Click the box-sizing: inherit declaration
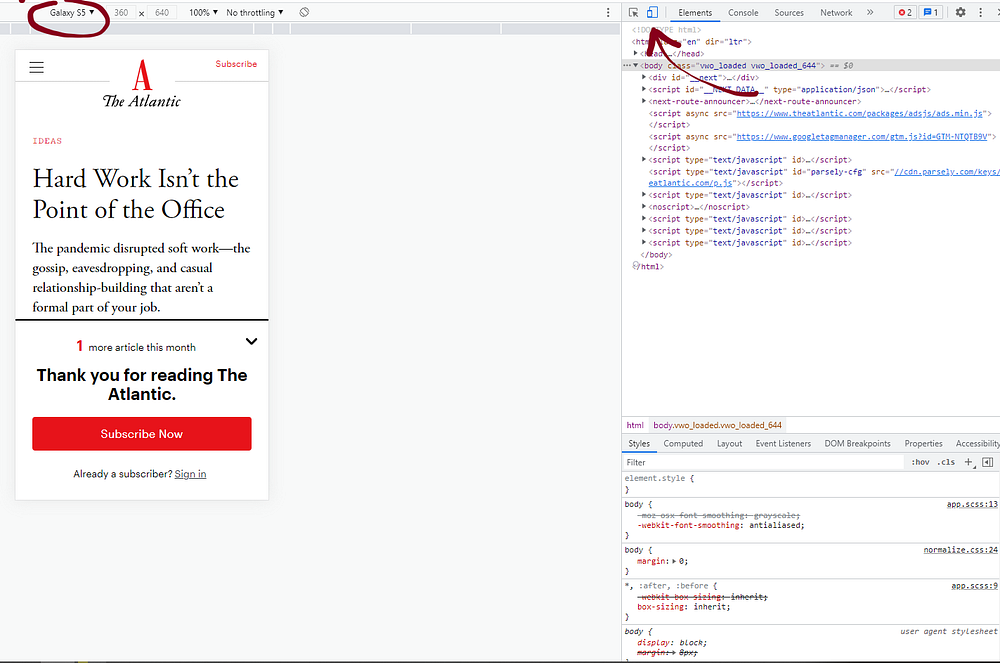Screen dimensions: 1000x663 tap(684, 608)
